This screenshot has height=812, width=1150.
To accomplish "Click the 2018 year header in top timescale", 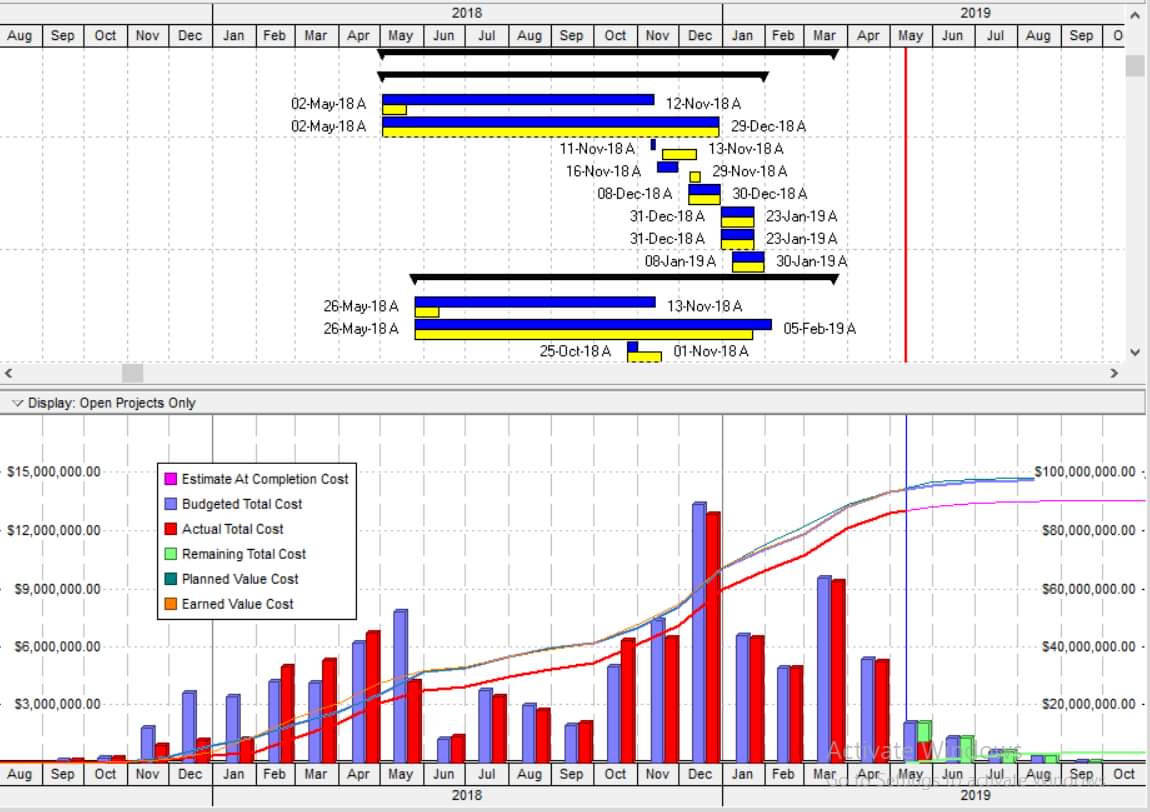I will [466, 12].
